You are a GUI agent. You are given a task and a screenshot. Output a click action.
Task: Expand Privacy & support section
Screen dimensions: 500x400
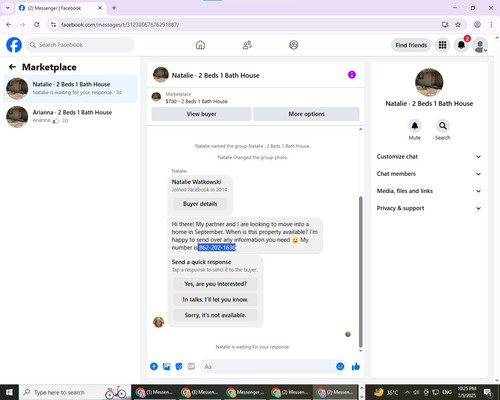click(x=429, y=208)
